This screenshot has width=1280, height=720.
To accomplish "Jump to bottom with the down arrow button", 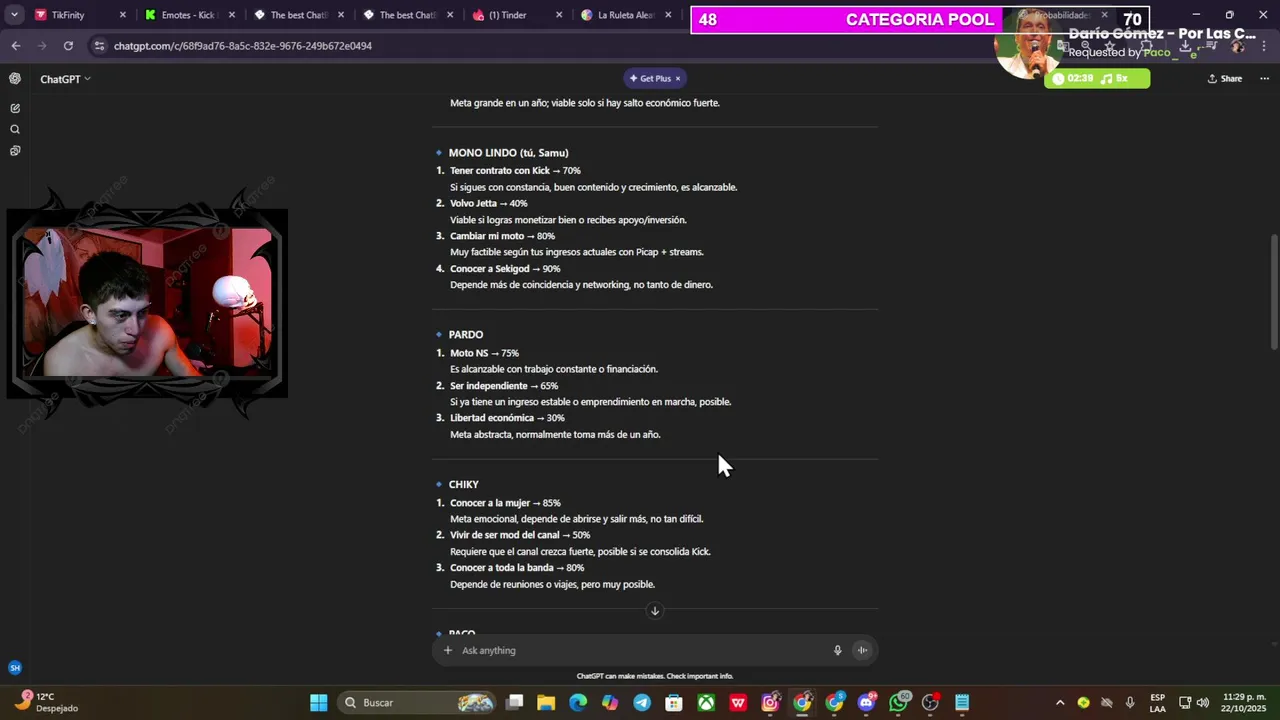I will tap(655, 611).
